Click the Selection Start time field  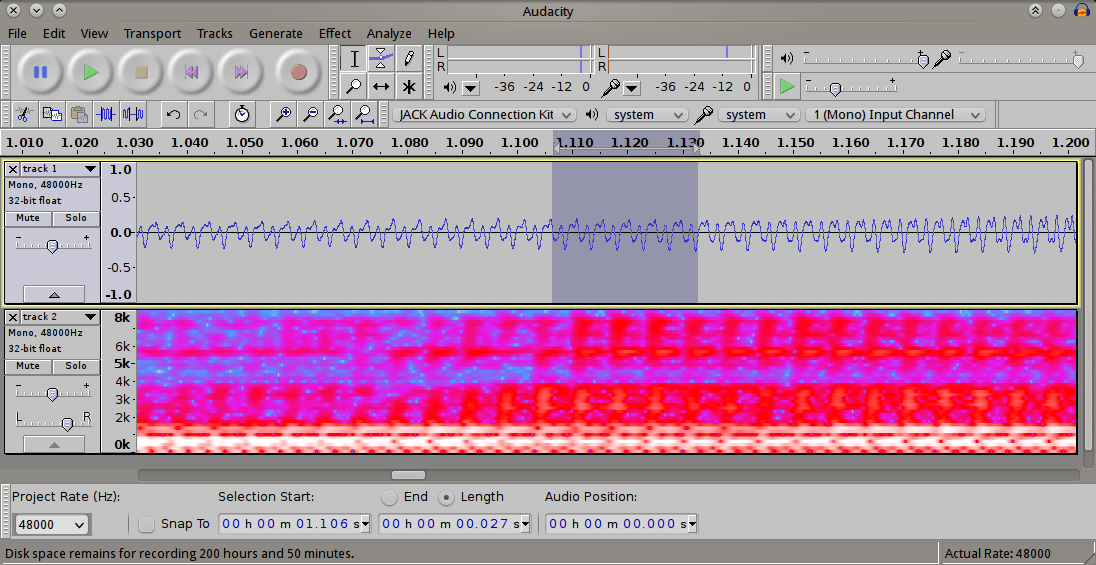coord(294,524)
